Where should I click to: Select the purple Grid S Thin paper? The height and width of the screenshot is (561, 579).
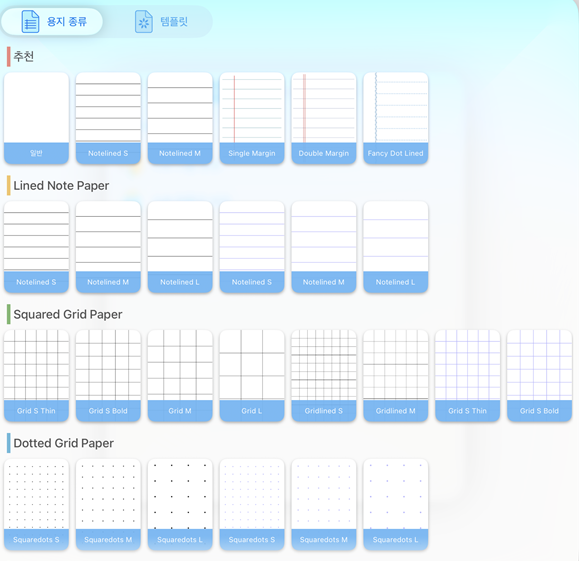pos(467,376)
